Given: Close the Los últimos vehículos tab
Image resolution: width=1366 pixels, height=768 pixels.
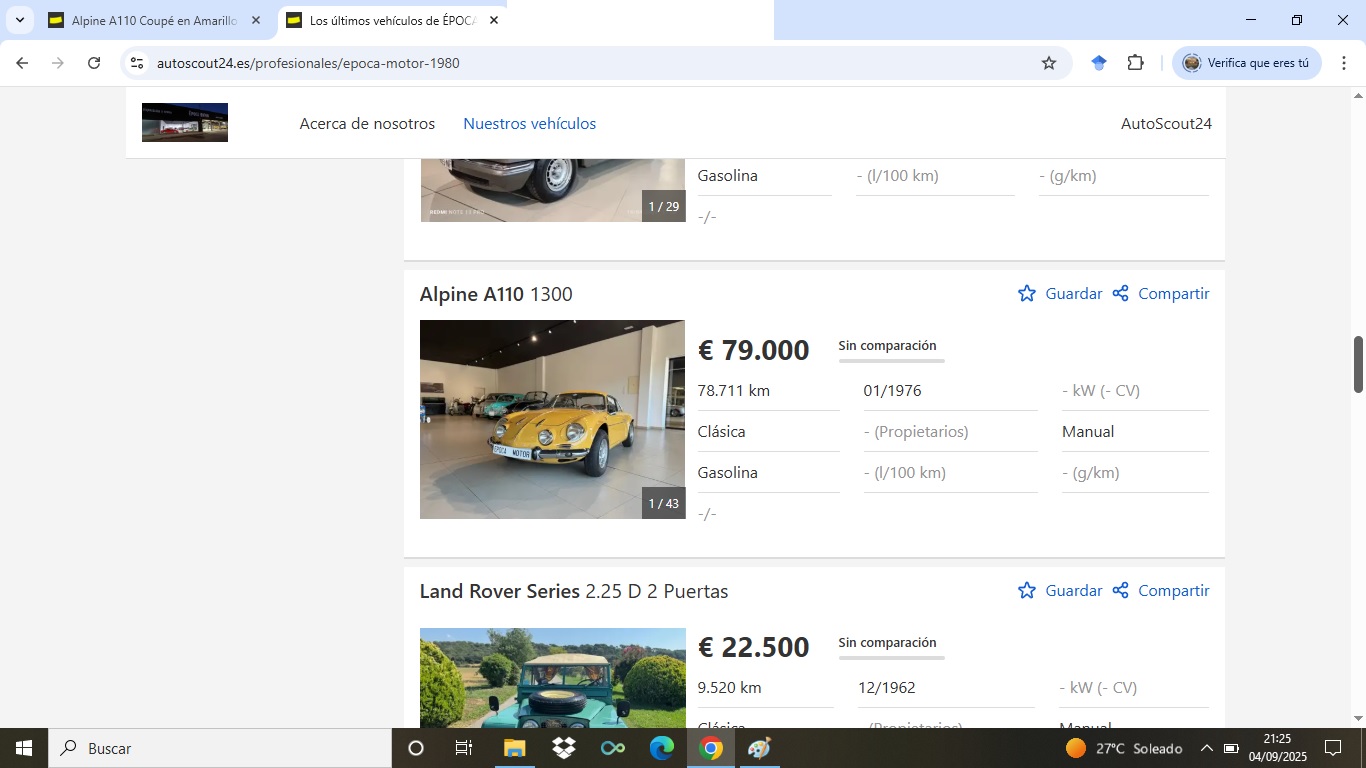Looking at the screenshot, I should (494, 20).
